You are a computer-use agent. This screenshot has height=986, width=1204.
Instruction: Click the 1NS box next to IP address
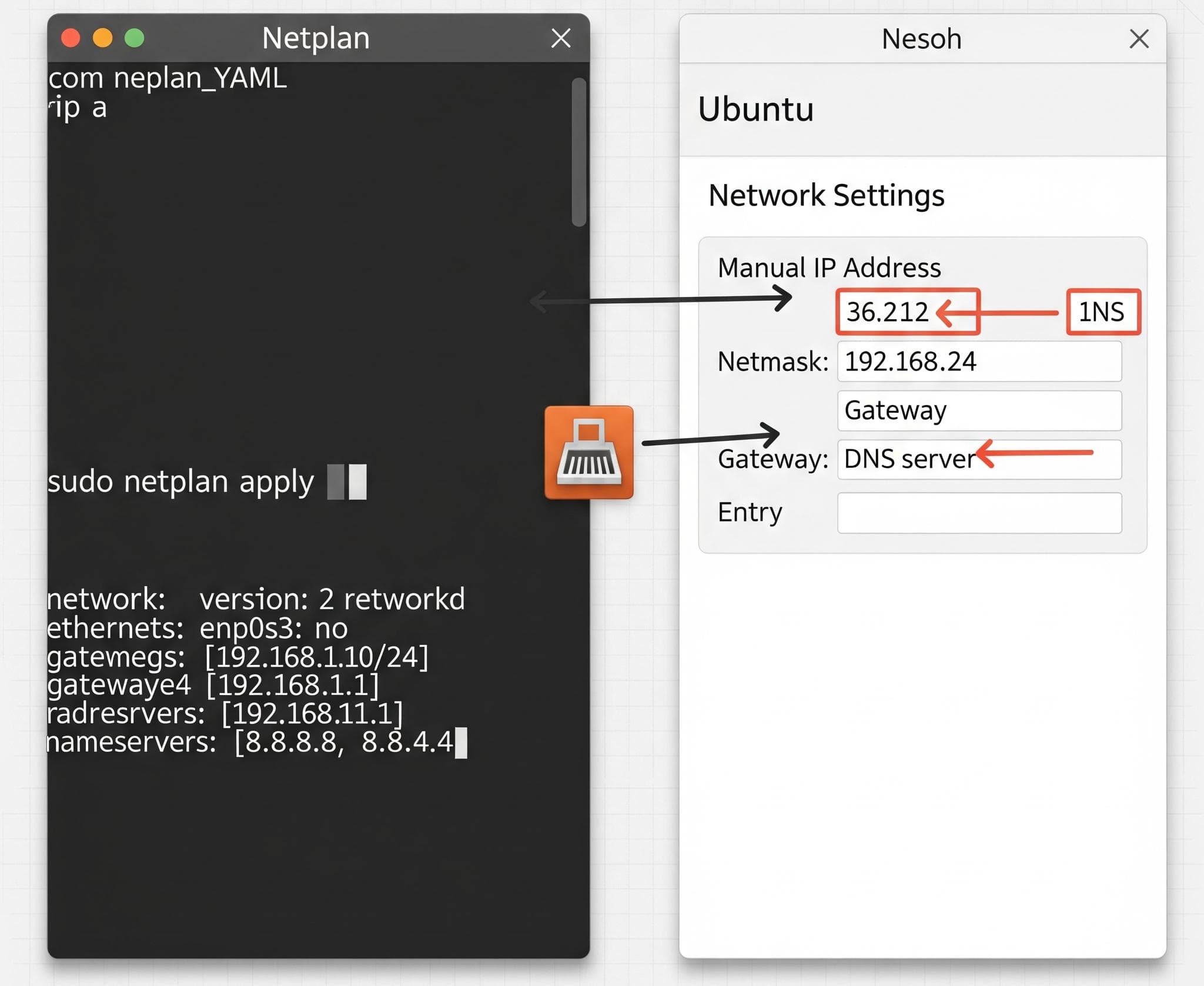(x=1103, y=312)
